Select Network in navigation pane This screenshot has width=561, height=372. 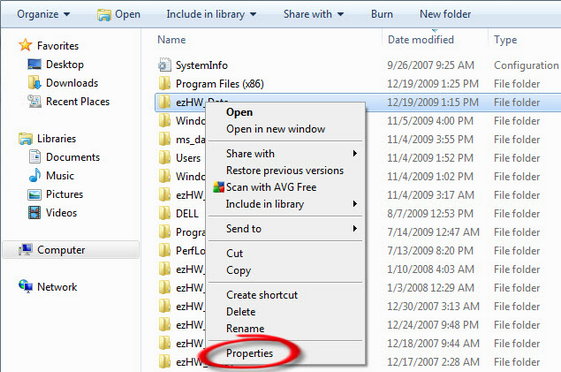tap(57, 287)
